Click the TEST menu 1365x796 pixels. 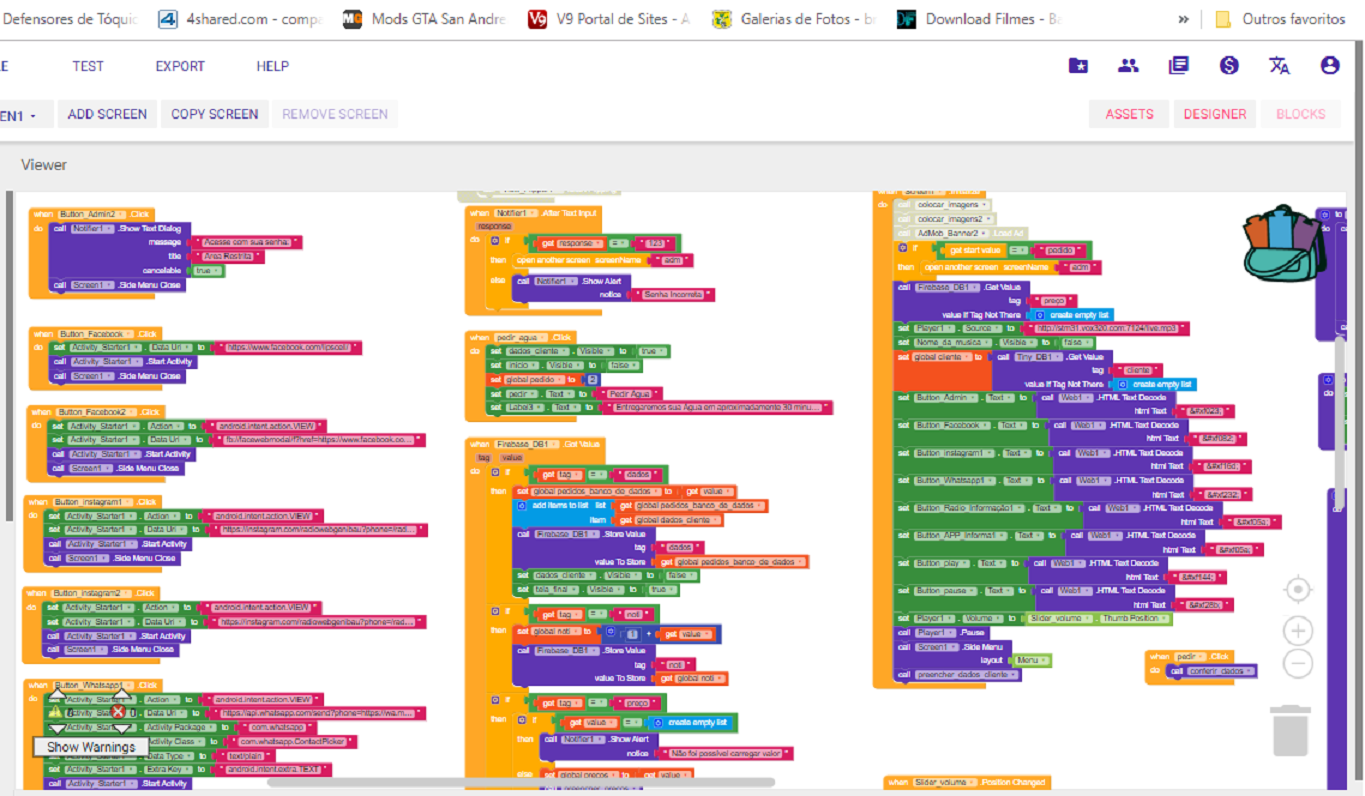88,66
